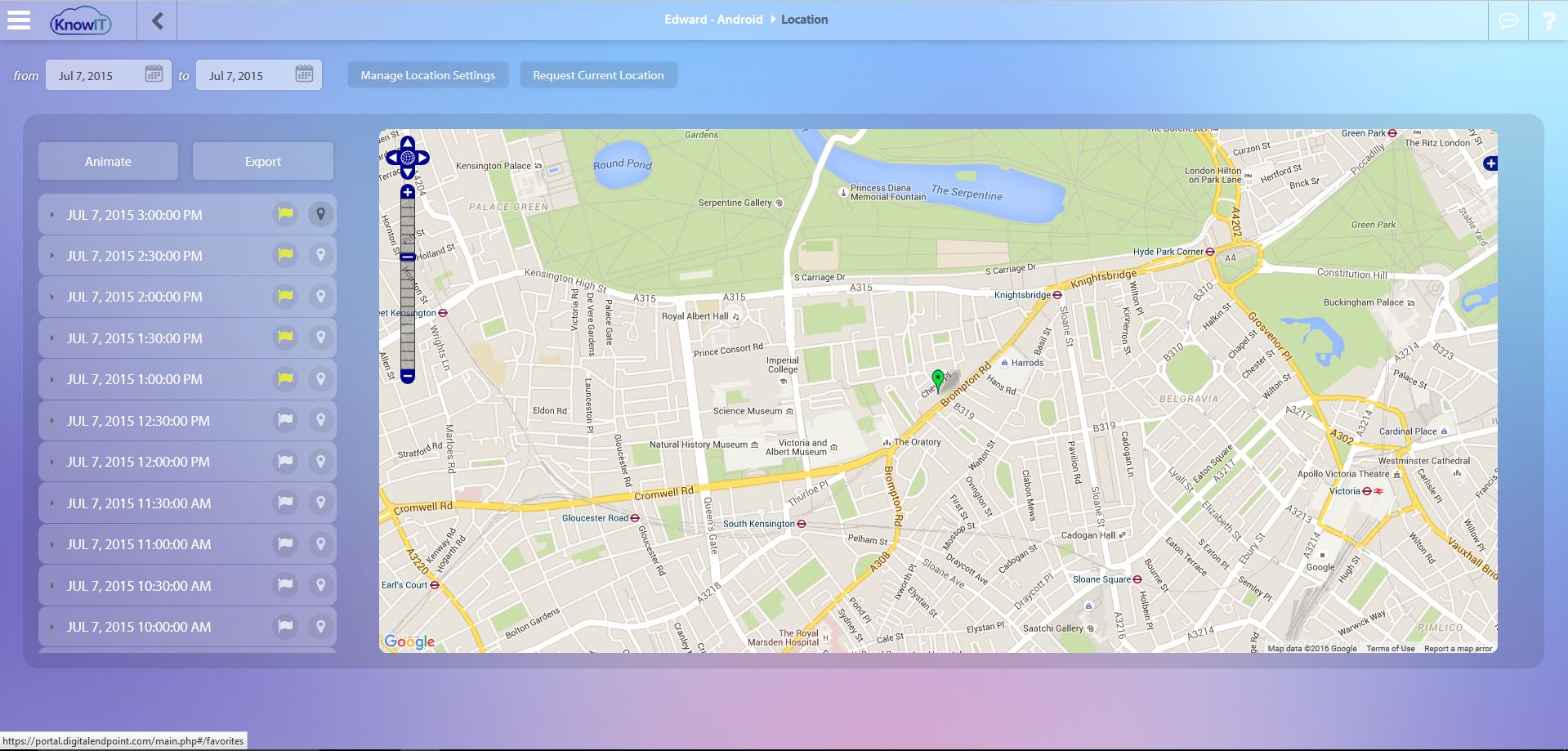
Task: Pan the map left
Action: tap(392, 158)
